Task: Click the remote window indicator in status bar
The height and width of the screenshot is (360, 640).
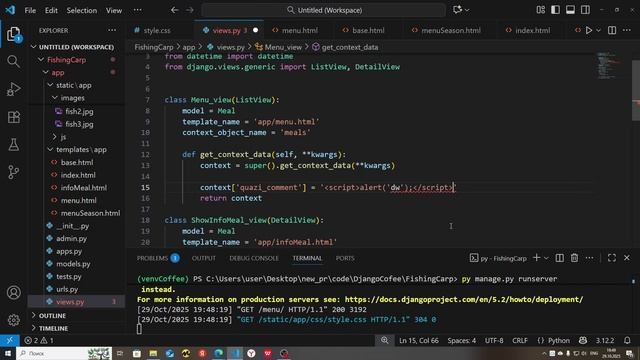Action: click(x=9, y=340)
